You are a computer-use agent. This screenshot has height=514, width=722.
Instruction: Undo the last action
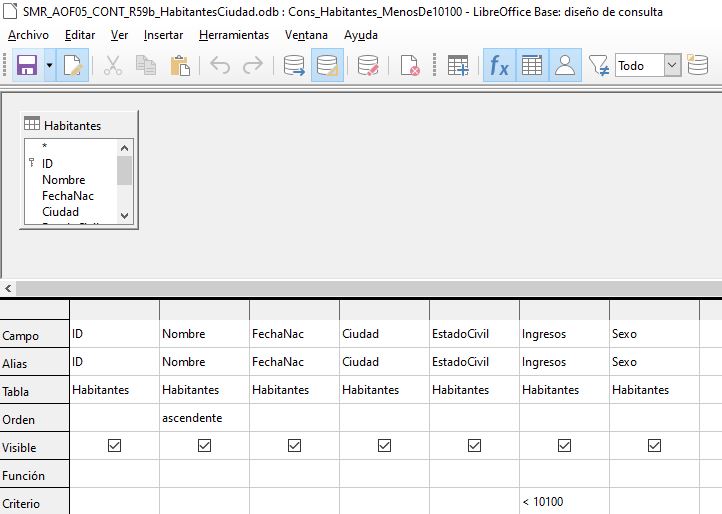coord(220,65)
